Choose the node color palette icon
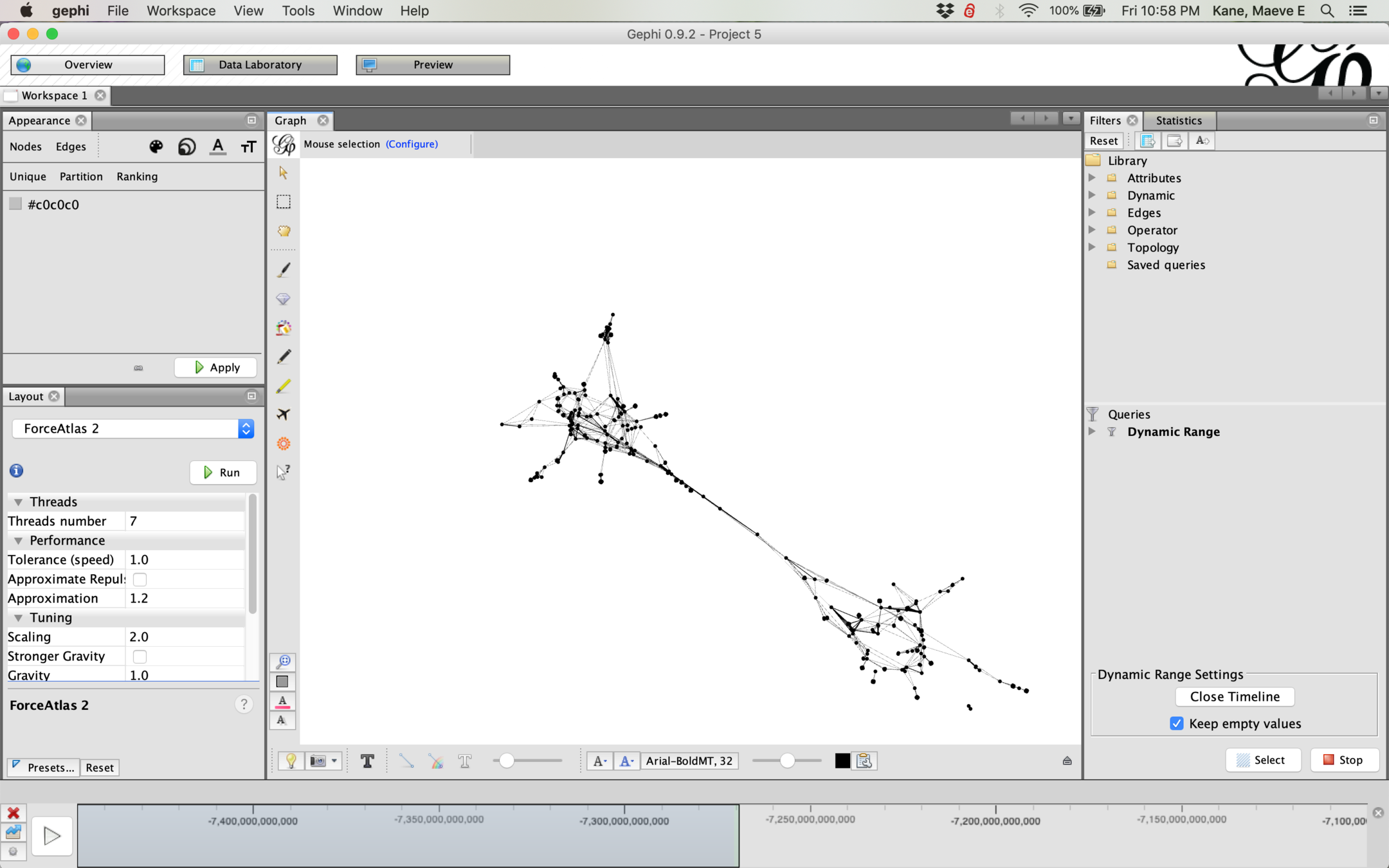The image size is (1389, 868). pyautogui.click(x=156, y=147)
